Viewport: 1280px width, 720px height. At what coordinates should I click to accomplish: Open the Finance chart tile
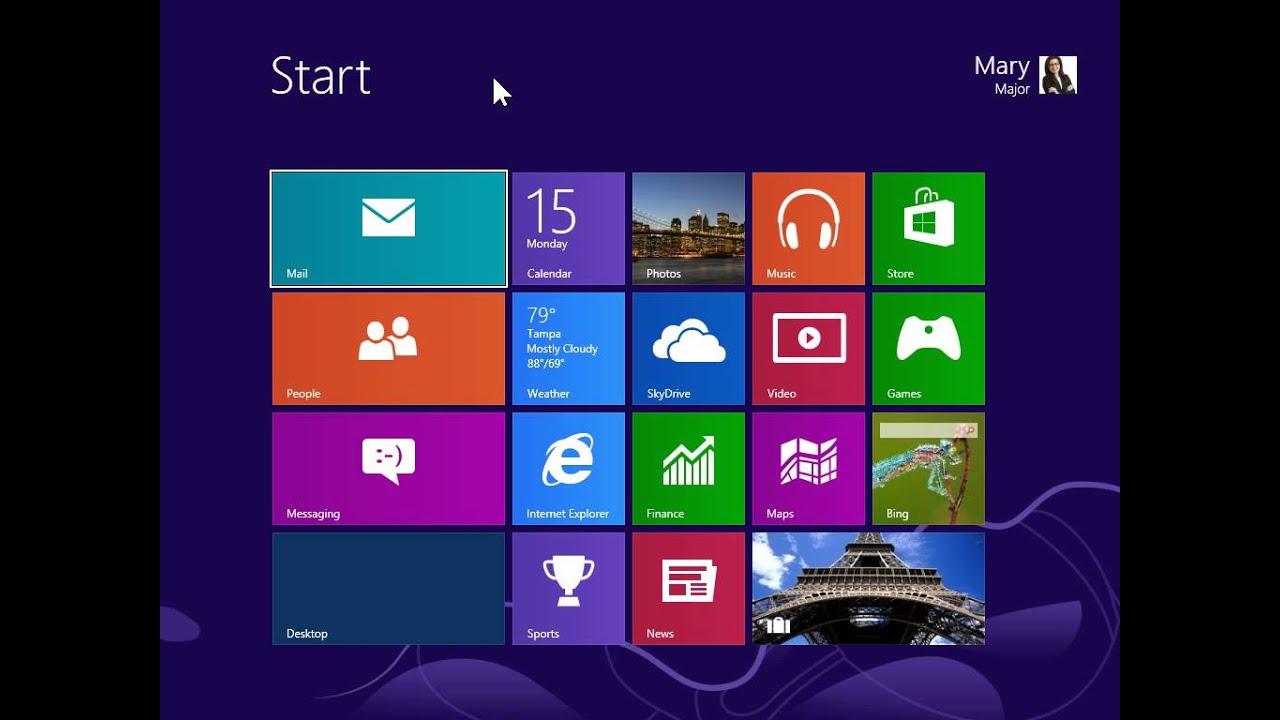(x=688, y=468)
